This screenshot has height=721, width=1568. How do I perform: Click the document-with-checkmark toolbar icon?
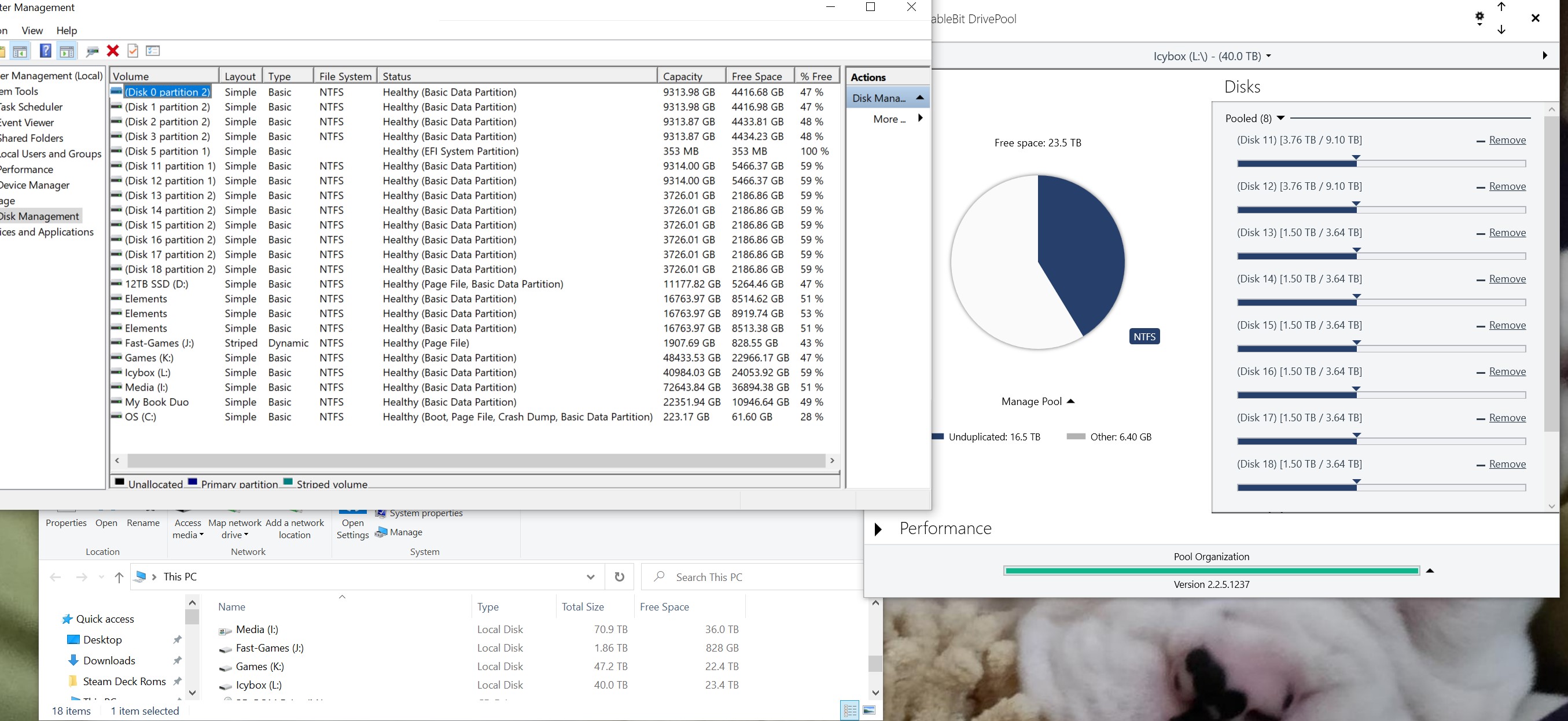(x=132, y=50)
